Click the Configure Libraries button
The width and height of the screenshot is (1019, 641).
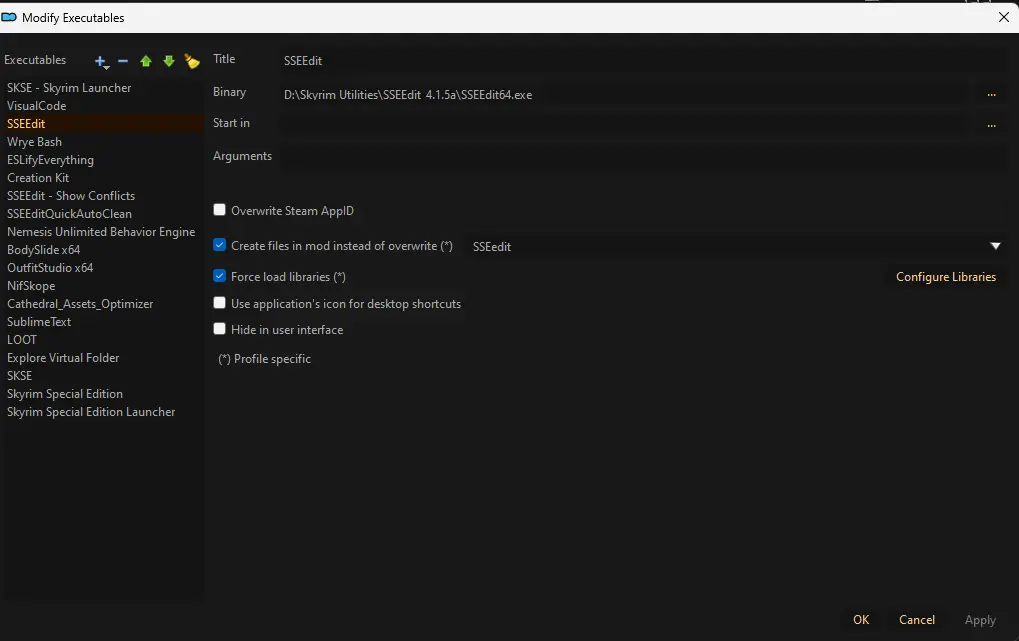pyautogui.click(x=946, y=277)
